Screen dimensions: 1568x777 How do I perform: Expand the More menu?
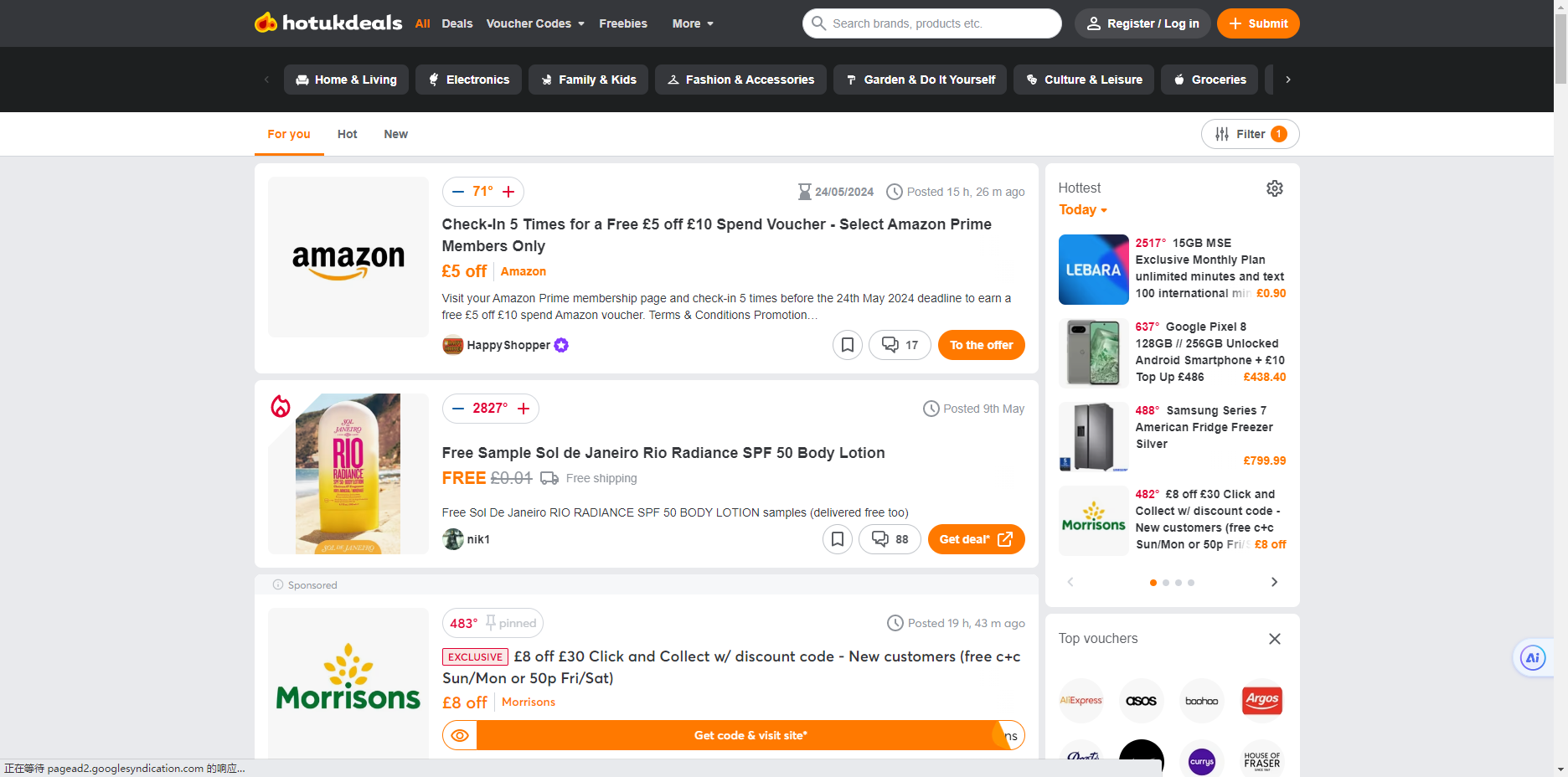(693, 23)
